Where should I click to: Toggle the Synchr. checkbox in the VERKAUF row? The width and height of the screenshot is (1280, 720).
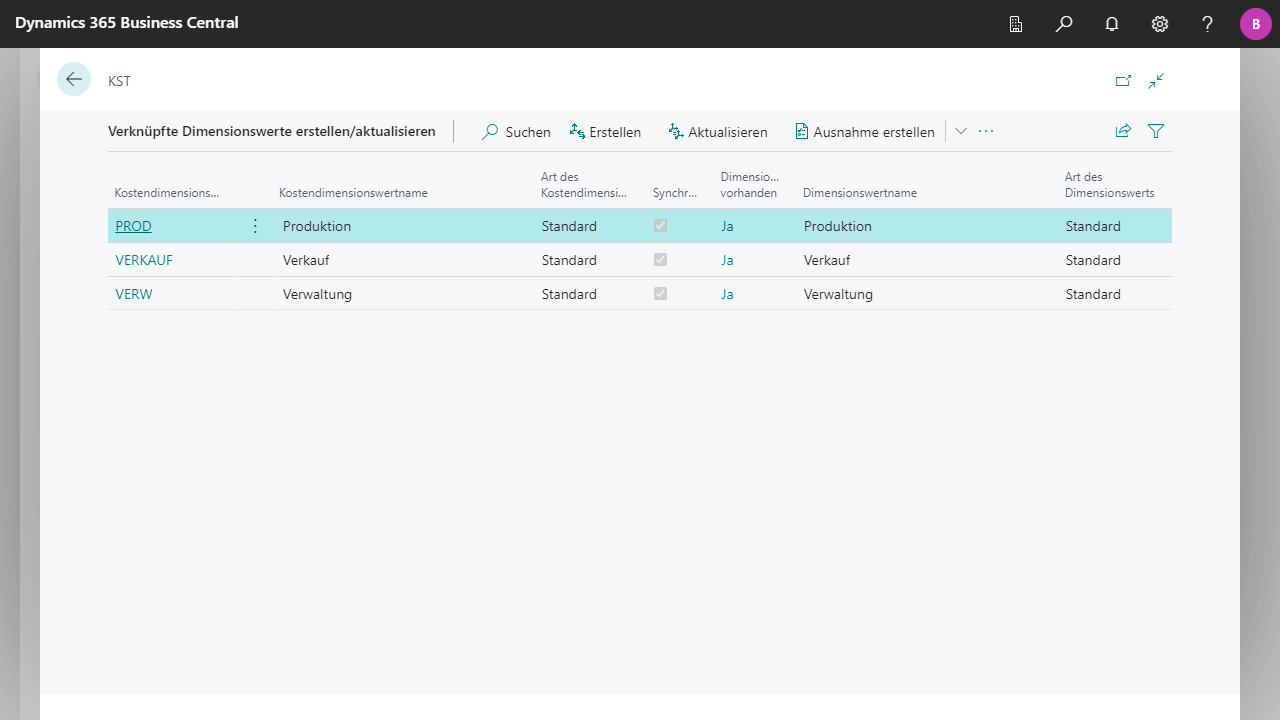660,260
